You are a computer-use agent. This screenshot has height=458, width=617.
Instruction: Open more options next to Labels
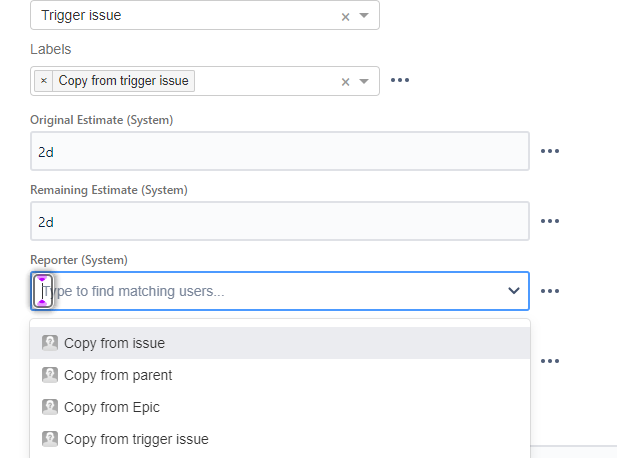[400, 81]
